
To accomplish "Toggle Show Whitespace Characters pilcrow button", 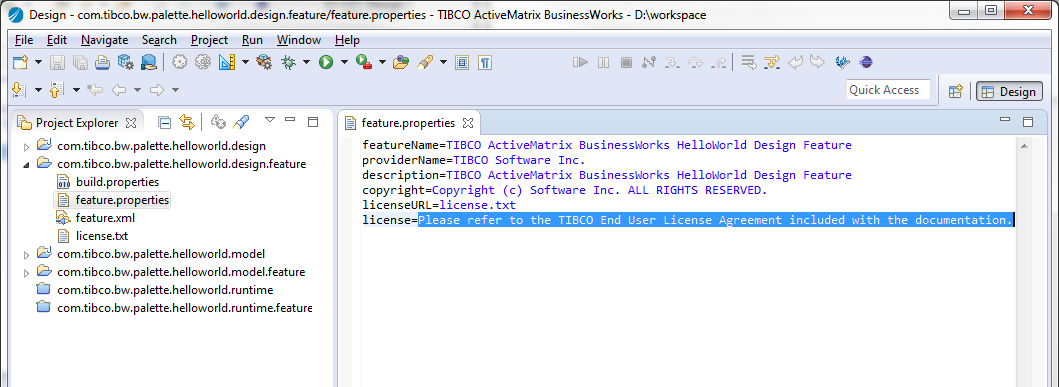I will pyautogui.click(x=484, y=63).
